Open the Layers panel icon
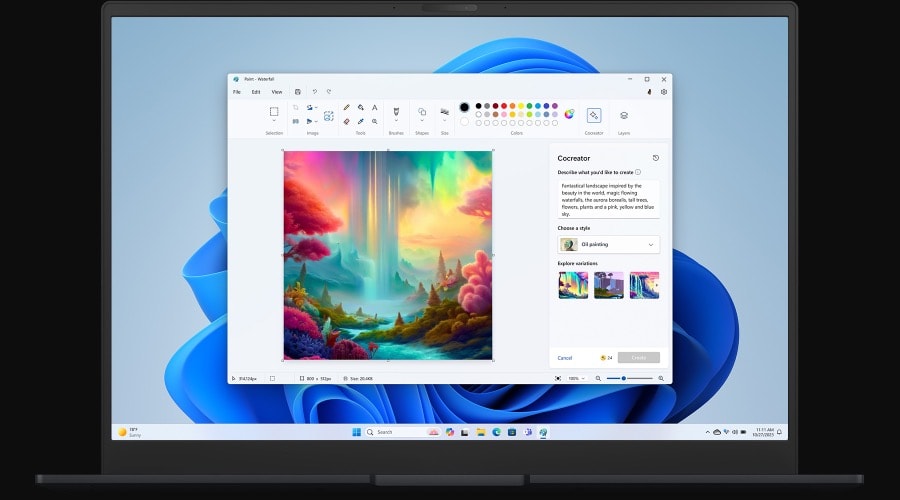Screen dimensions: 900x500 coord(624,115)
